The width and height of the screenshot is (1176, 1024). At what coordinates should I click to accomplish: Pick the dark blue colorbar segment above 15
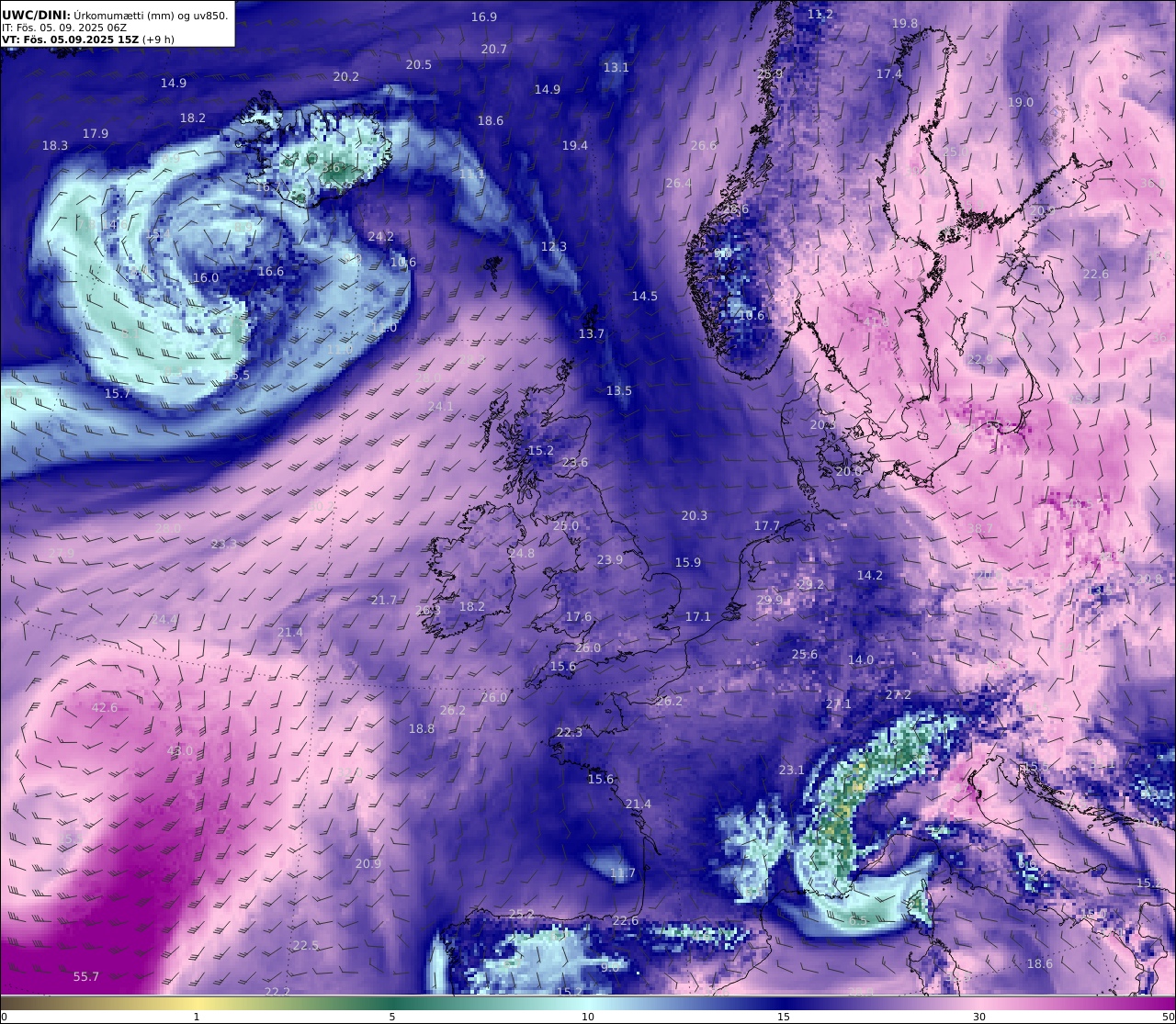pyautogui.click(x=784, y=1001)
